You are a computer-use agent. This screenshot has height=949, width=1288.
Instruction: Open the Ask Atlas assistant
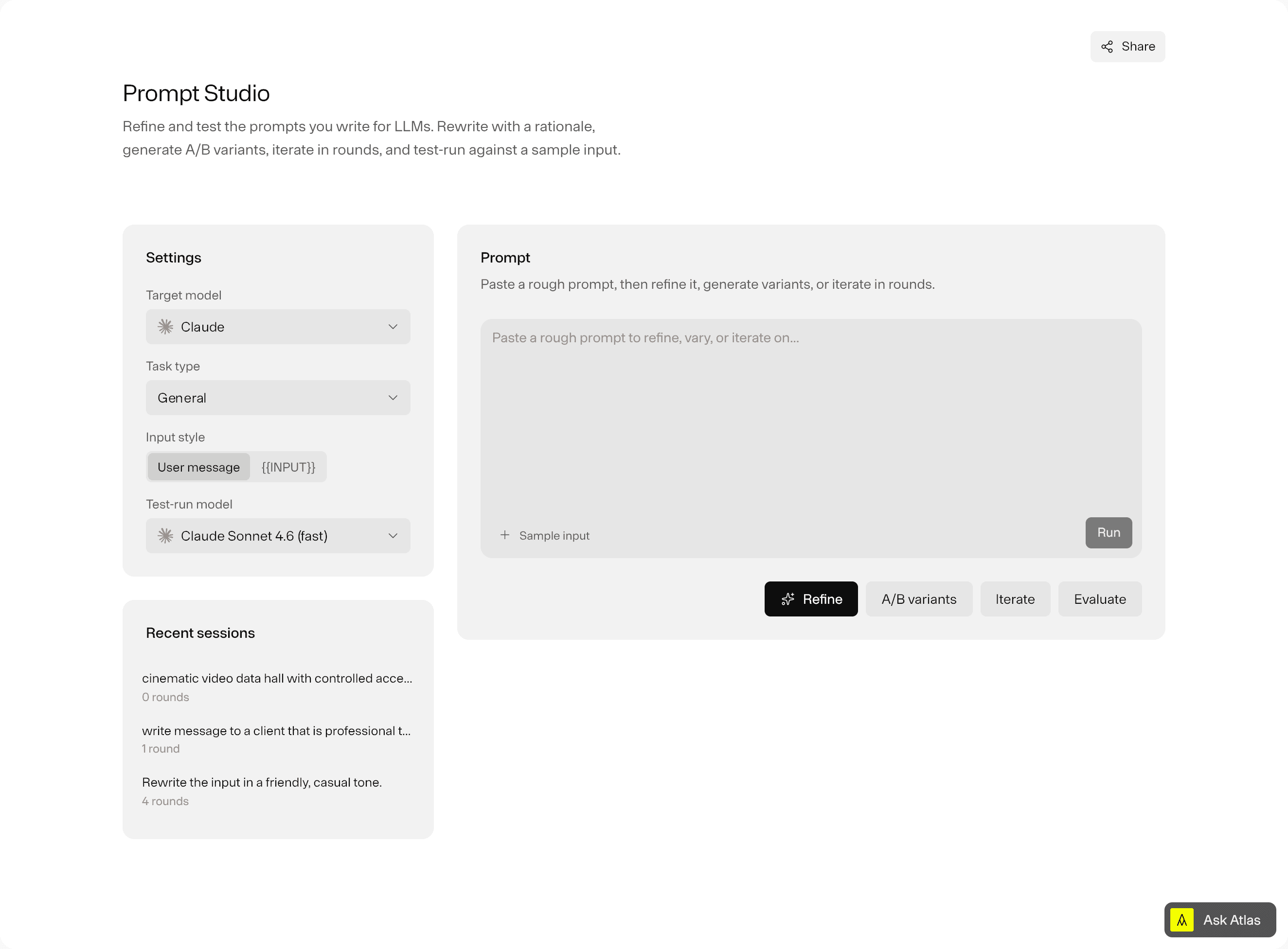(1219, 920)
